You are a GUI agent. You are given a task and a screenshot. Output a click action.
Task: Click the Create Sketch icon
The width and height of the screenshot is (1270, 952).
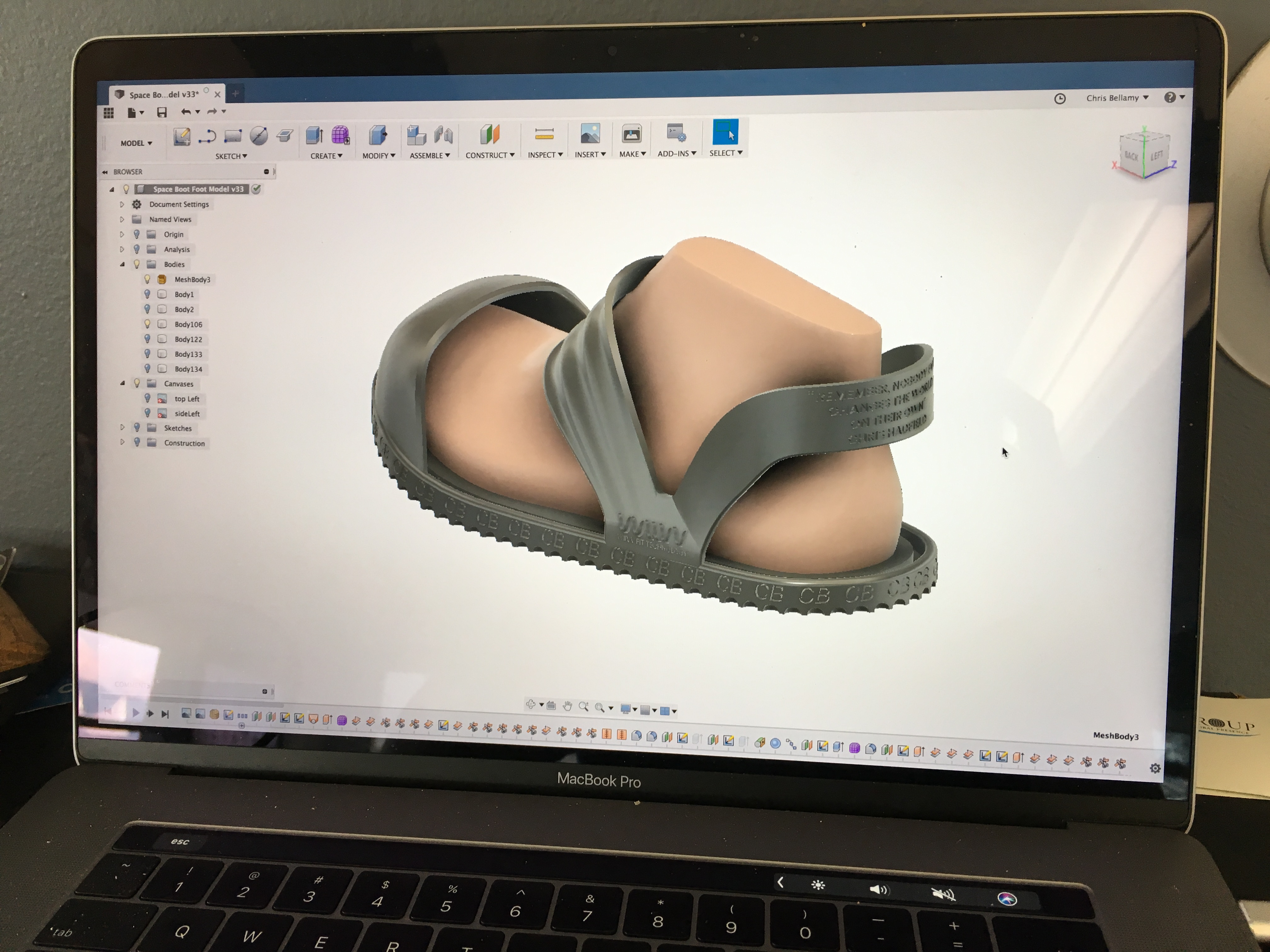[x=182, y=137]
